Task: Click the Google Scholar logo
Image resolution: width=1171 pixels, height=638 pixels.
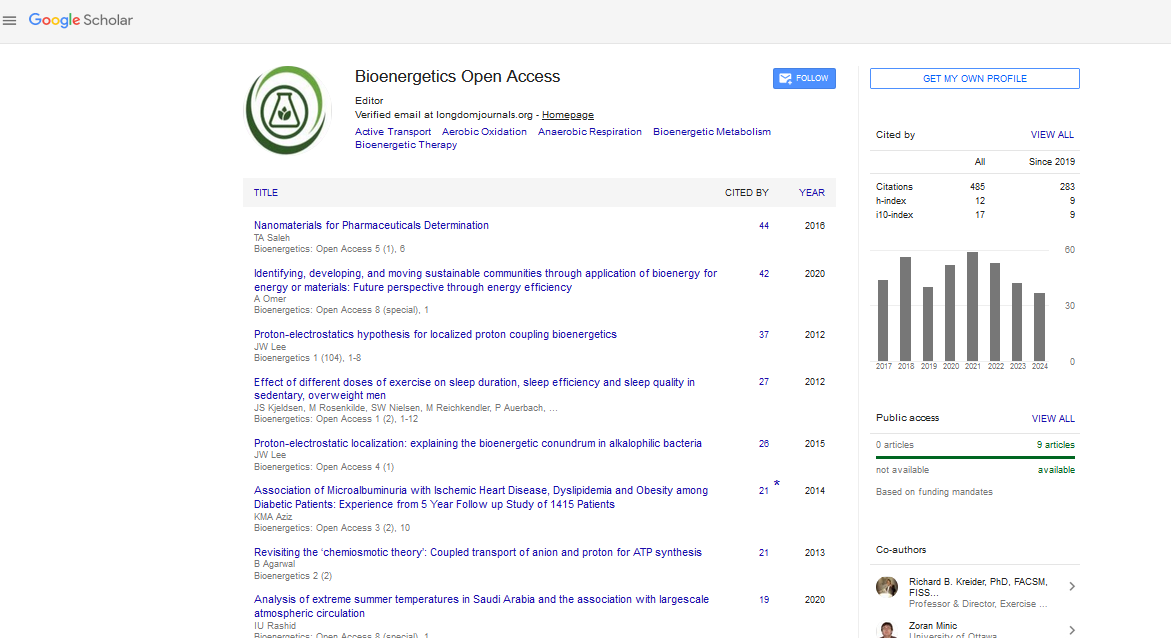Action: pyautogui.click(x=81, y=20)
